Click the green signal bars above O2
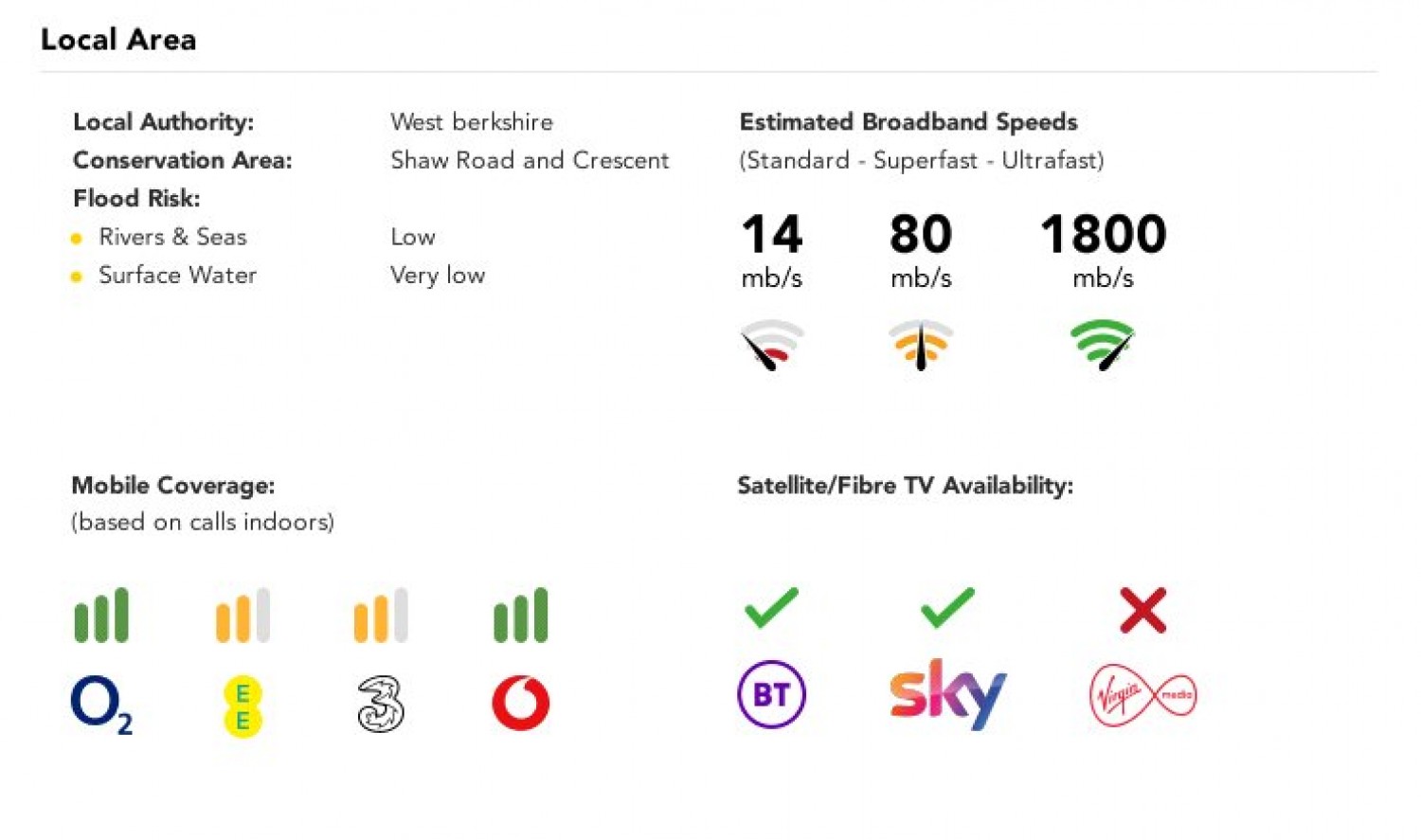The image size is (1421, 840). [101, 616]
